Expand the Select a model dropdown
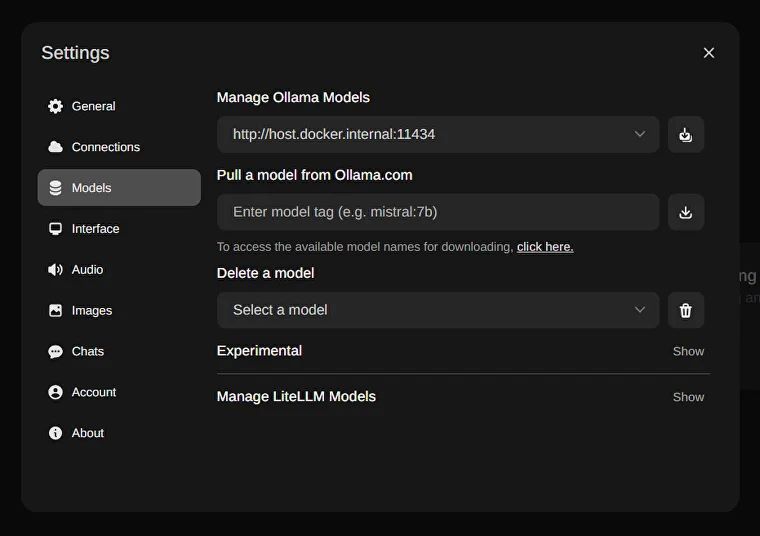 438,310
